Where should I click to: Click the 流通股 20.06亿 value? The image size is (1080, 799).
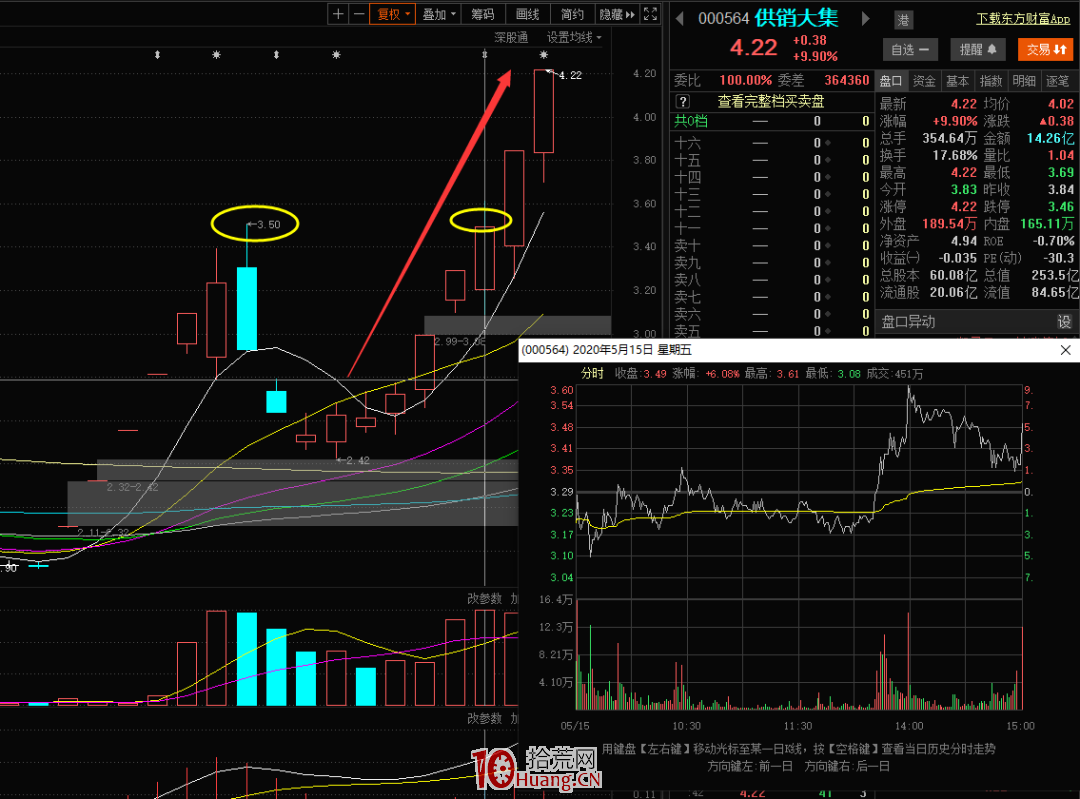click(x=953, y=293)
